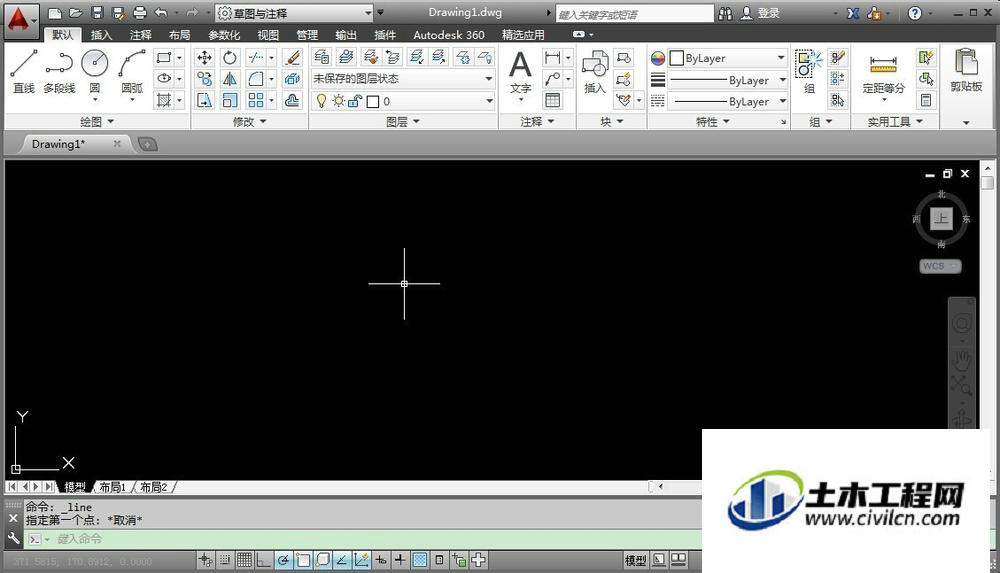The height and width of the screenshot is (573, 1000).
Task: Click the Rectangular Array tool icon
Action: click(255, 100)
